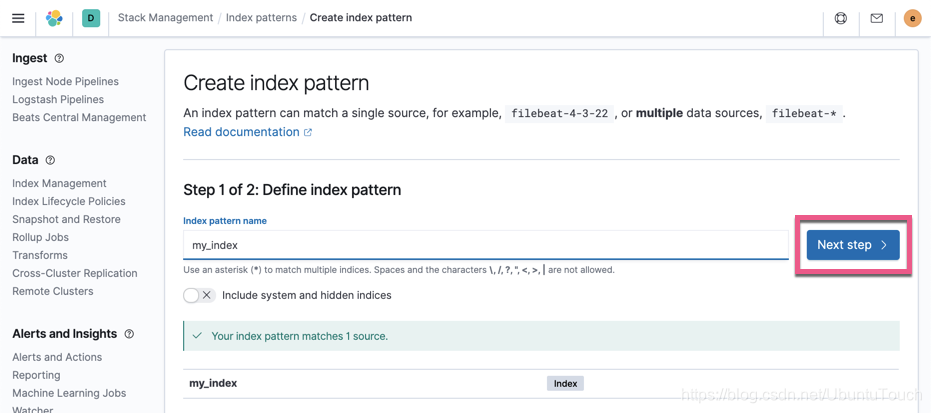Open the hamburger navigation menu
This screenshot has width=931, height=413.
pos(18,18)
